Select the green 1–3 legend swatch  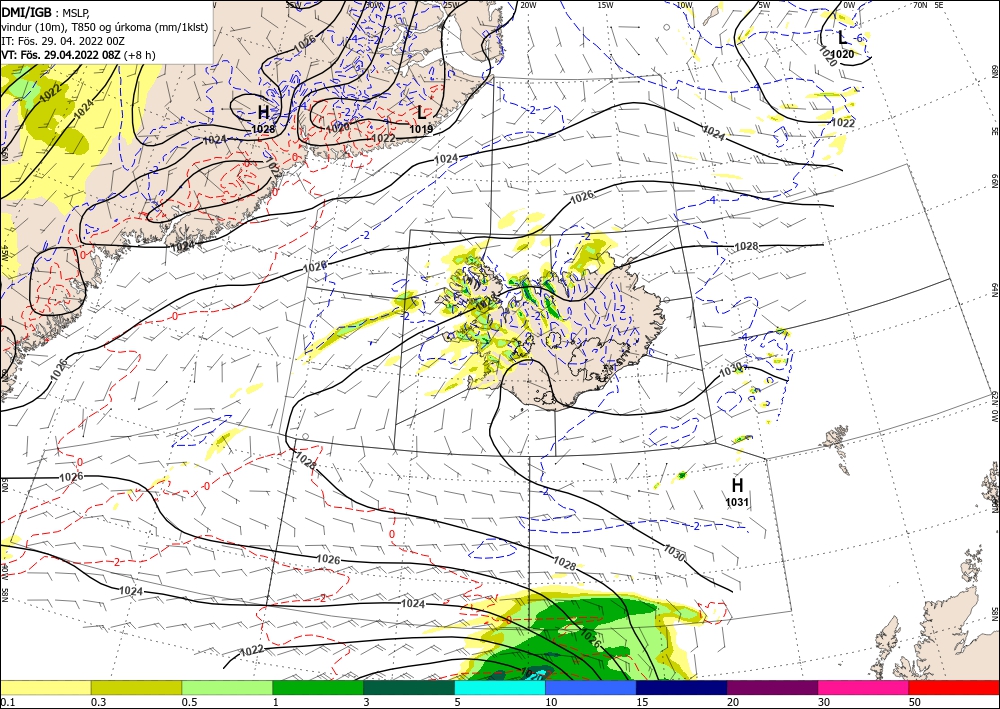318,687
